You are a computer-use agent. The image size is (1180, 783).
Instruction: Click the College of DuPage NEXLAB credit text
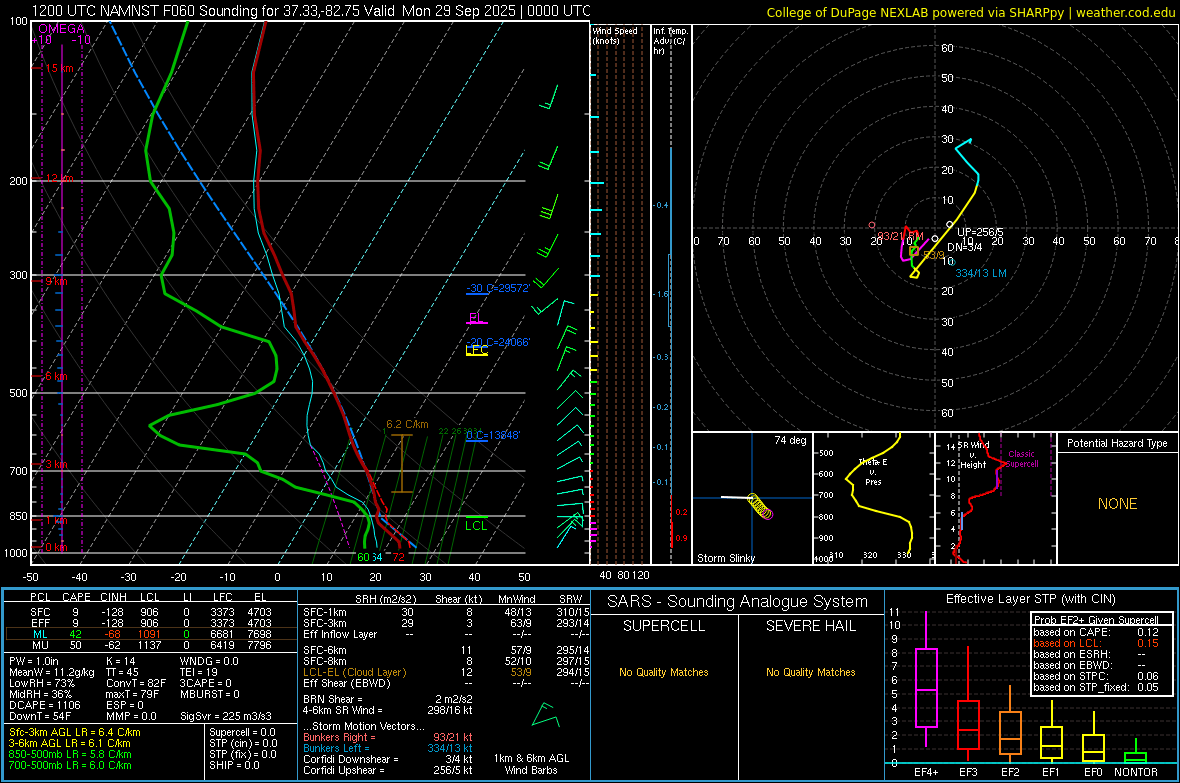click(970, 12)
